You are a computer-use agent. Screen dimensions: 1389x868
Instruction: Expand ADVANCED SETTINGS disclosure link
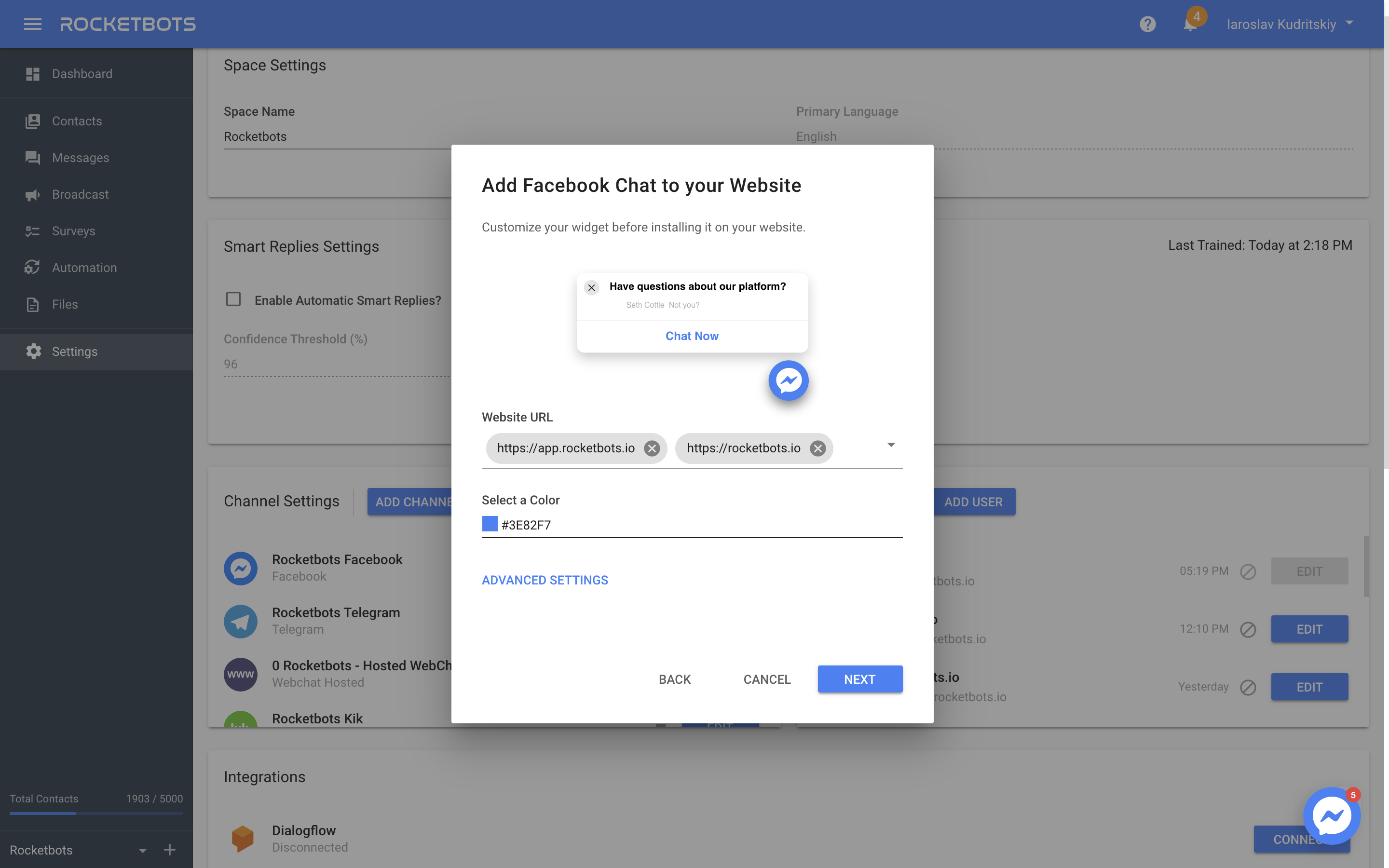(545, 579)
